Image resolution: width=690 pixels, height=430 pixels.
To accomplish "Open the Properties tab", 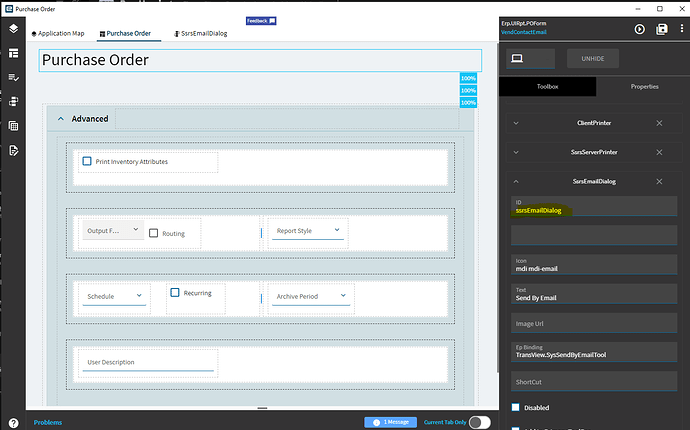I will (644, 87).
